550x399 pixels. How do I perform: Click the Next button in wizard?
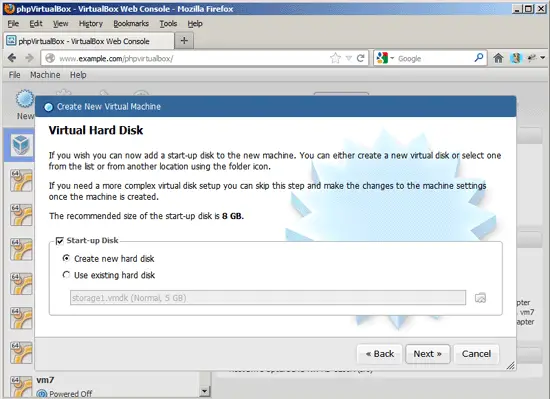tap(428, 354)
